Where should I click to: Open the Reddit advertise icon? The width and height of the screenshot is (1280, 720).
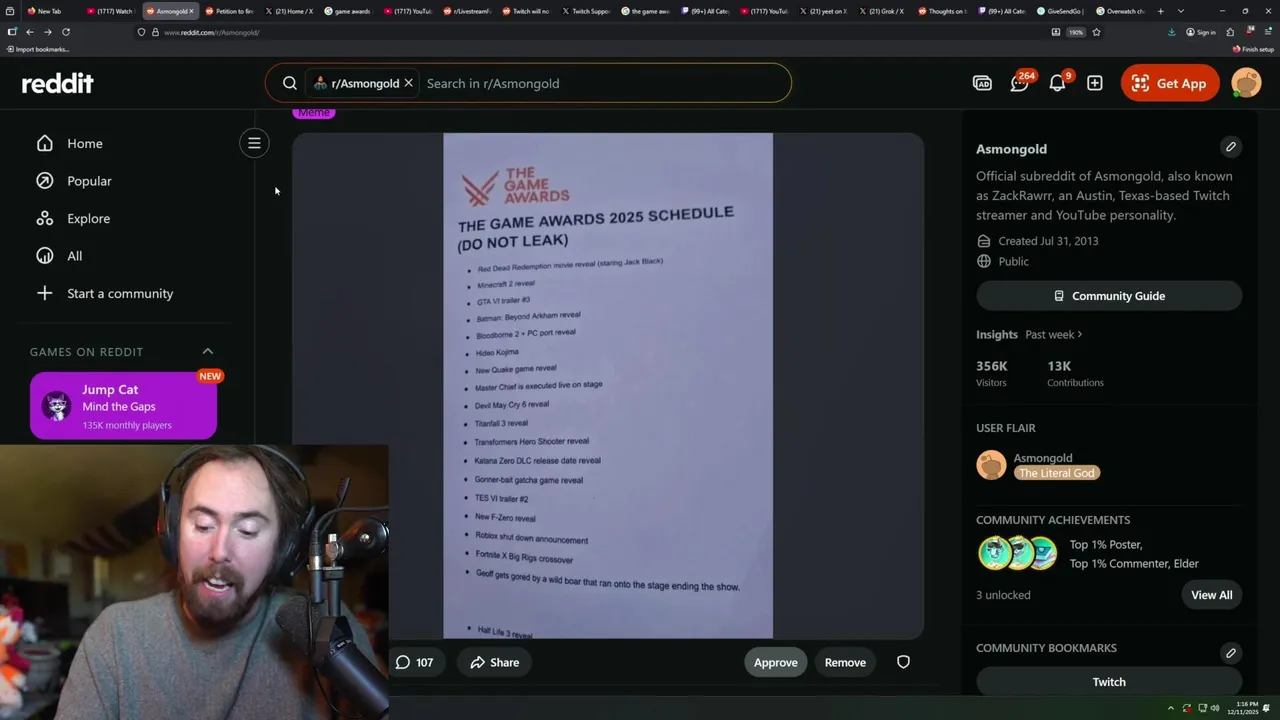(x=982, y=83)
